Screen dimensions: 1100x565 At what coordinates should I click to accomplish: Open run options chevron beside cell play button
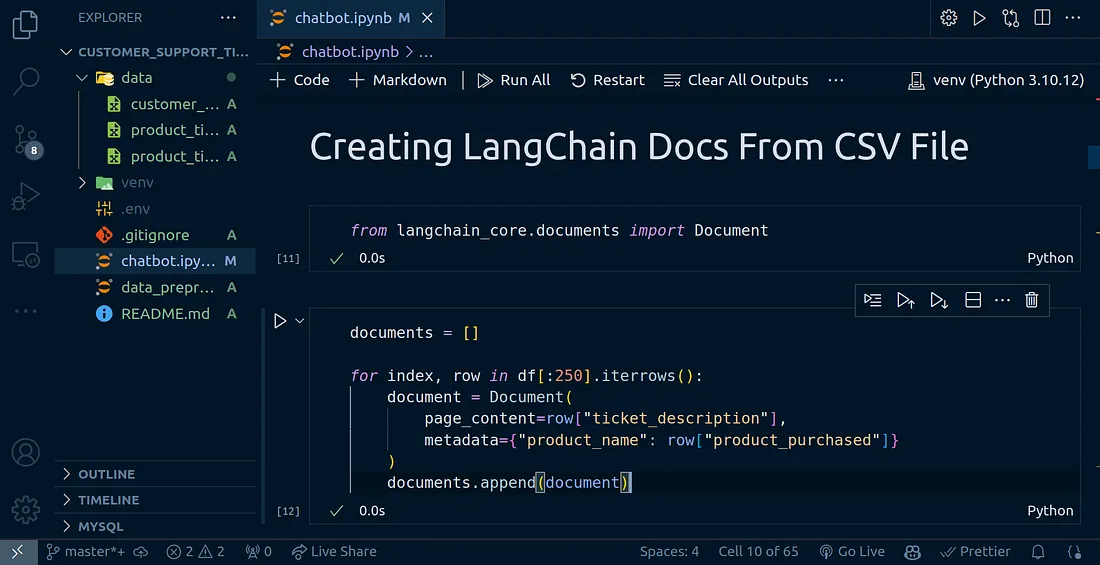point(300,321)
